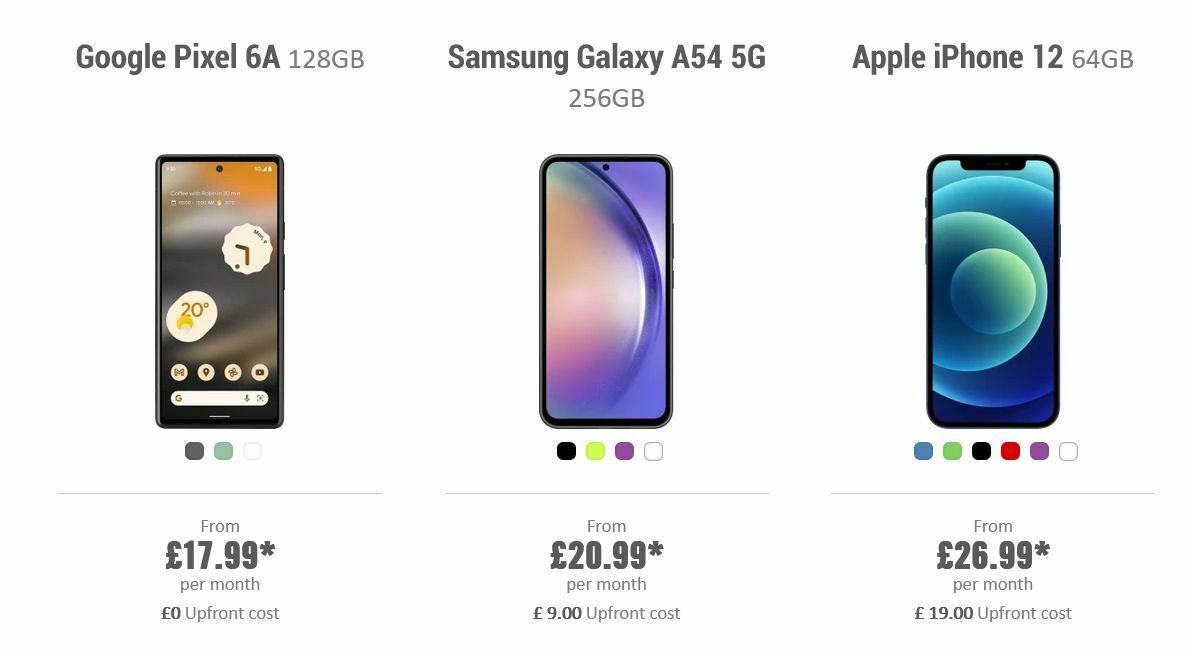Select the lime color swatch for Galaxy A54
This screenshot has width=1193, height=656.
tap(593, 451)
